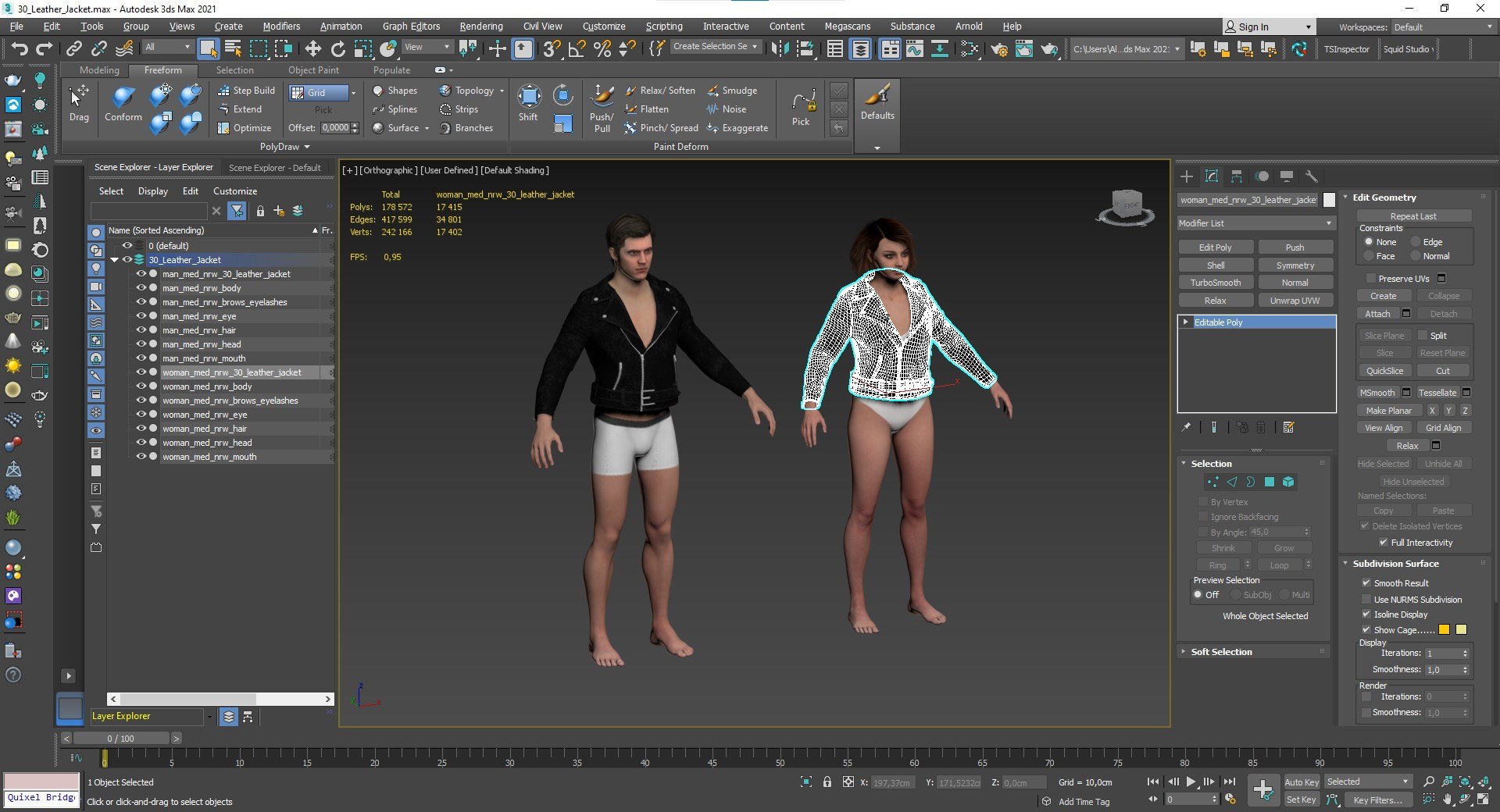Activate the Select and Move tool
The width and height of the screenshot is (1500, 812).
pyautogui.click(x=312, y=49)
